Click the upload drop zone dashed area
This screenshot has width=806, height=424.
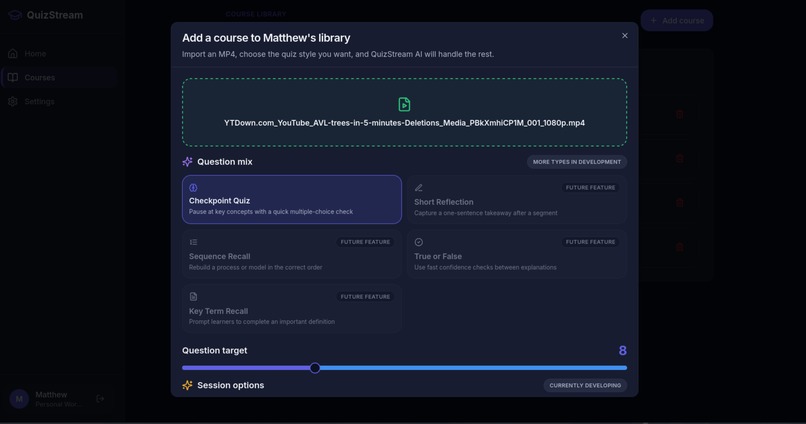tap(405, 112)
